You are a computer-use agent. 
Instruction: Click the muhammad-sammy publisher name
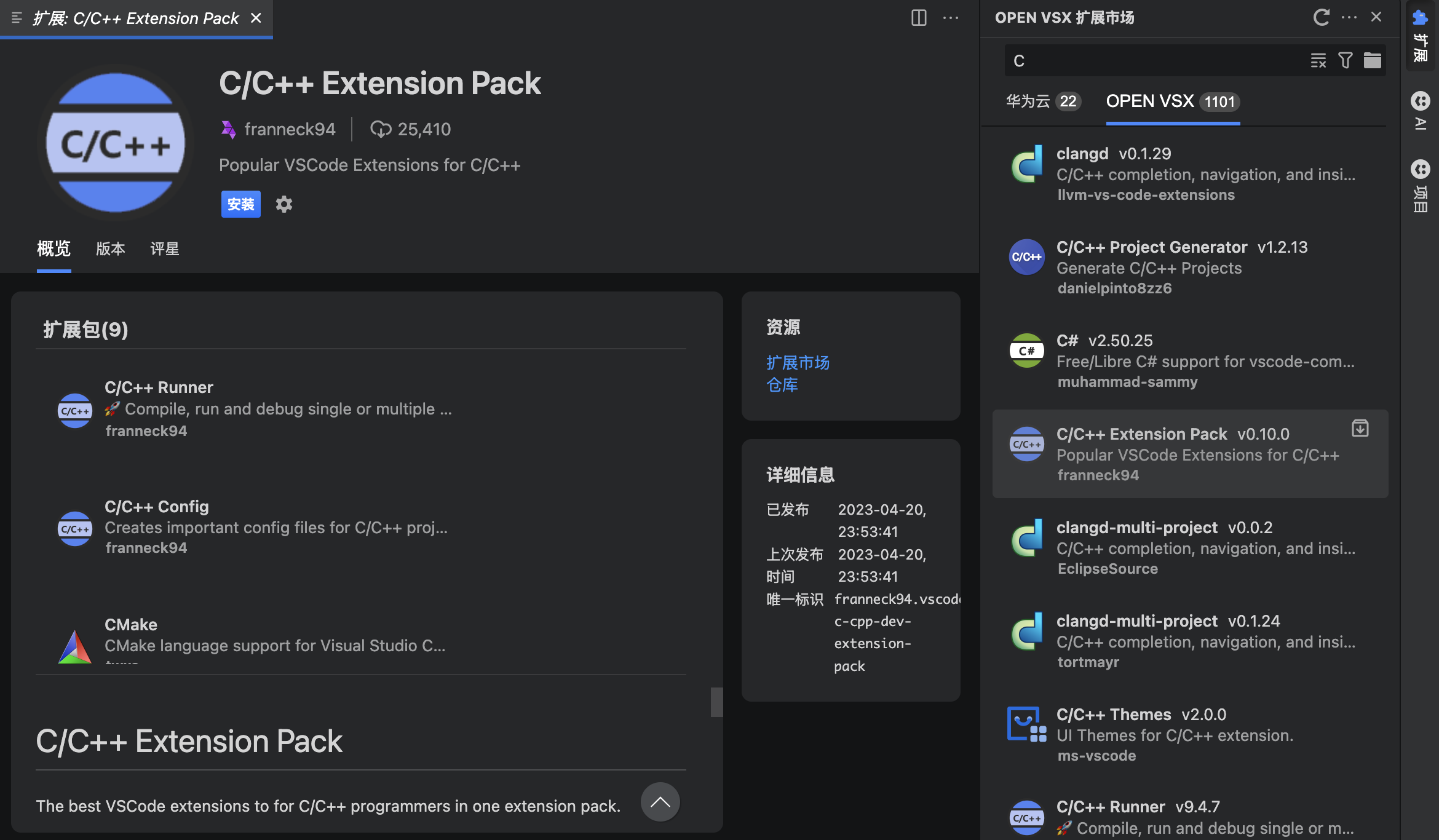coord(1127,382)
